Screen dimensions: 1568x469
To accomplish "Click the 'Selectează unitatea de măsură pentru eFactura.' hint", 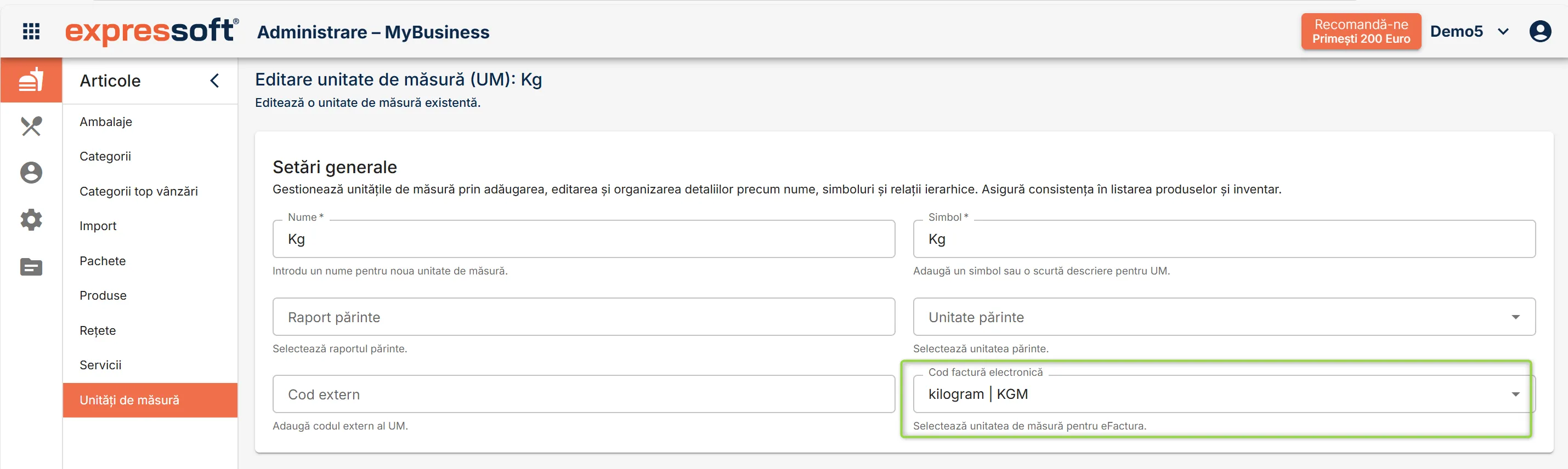I will click(1029, 426).
